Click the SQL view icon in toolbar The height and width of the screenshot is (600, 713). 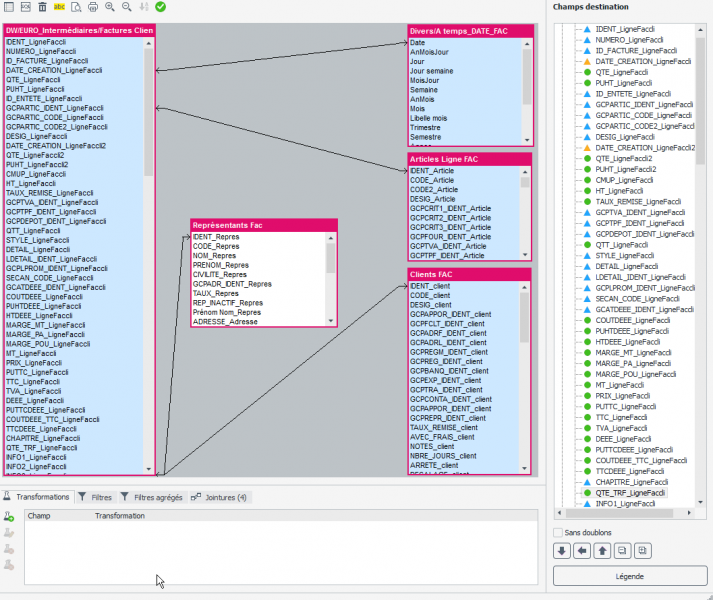pos(26,7)
